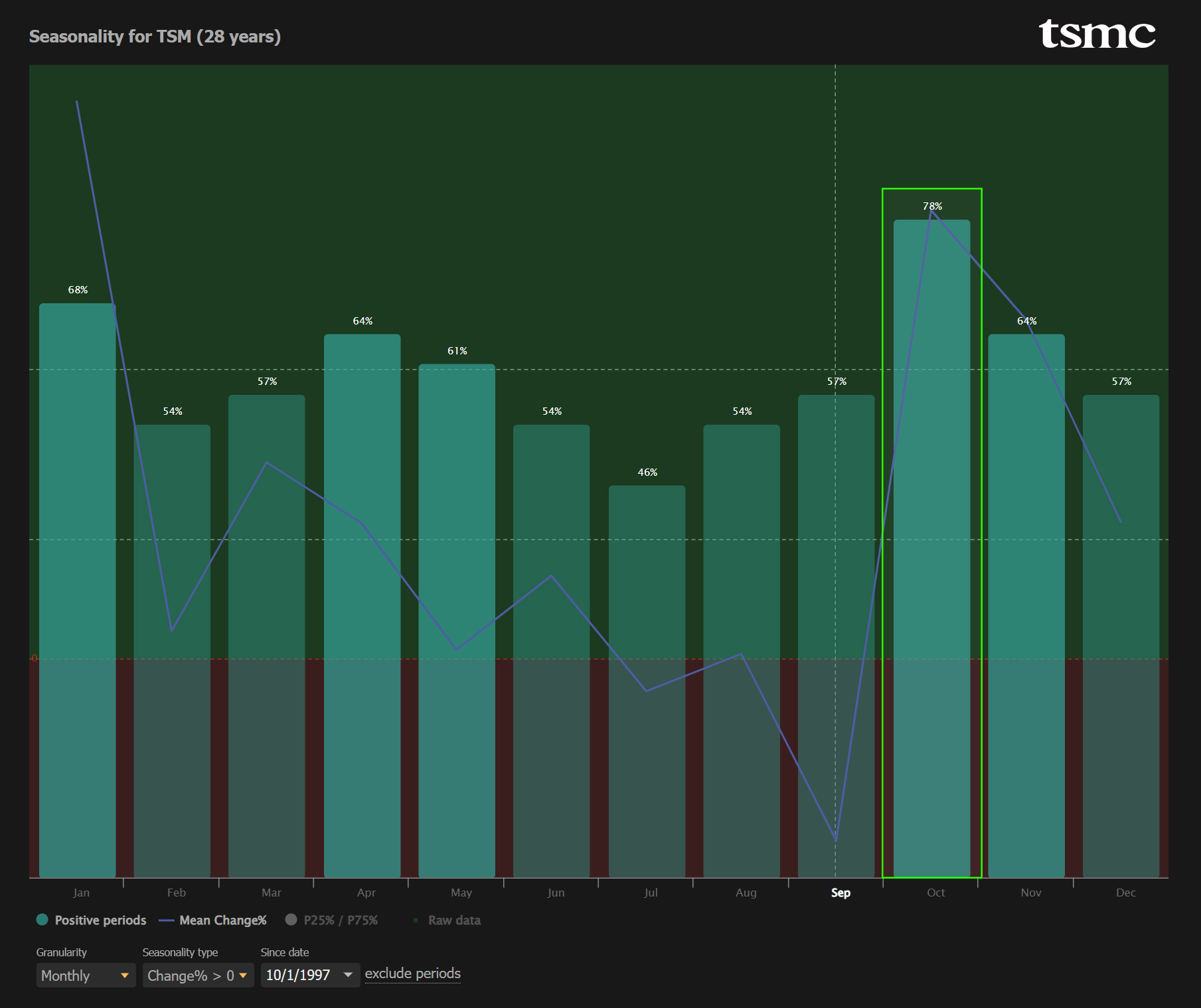Click the Dec label on the x-axis
Viewport: 1201px width, 1008px height.
pyautogui.click(x=1125, y=893)
